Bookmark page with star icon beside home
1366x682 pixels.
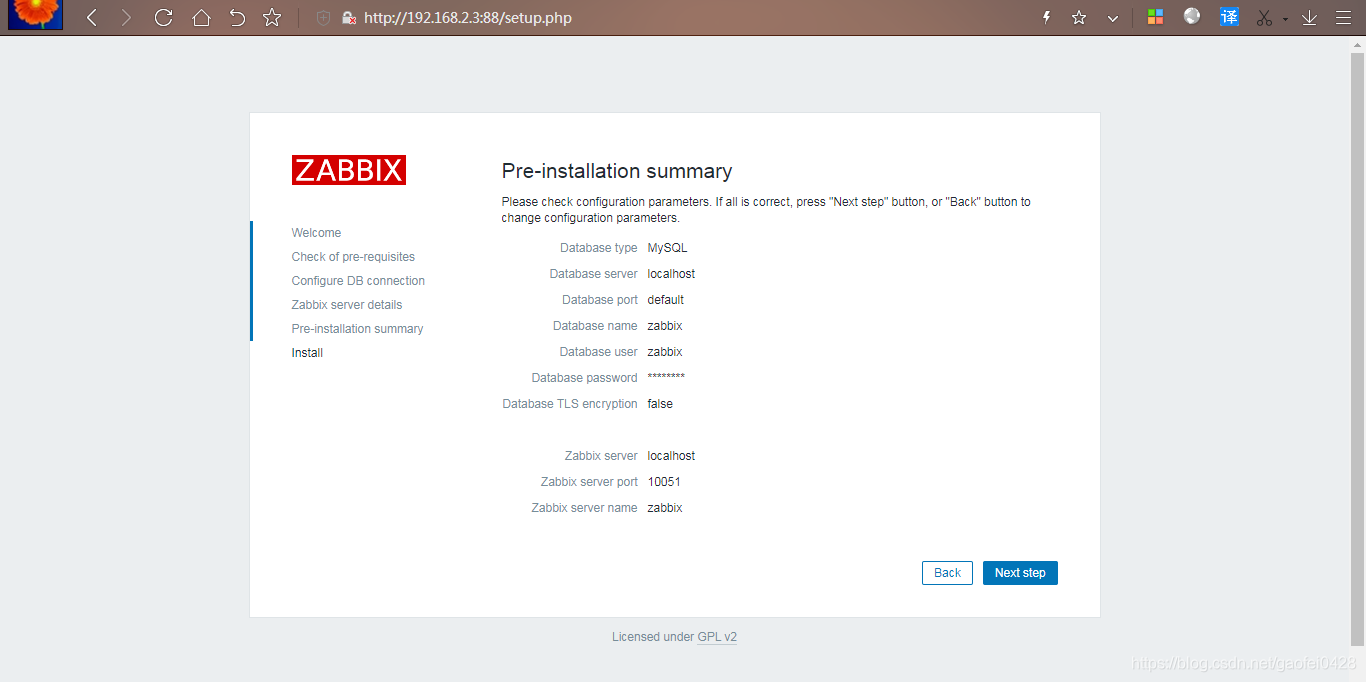click(272, 17)
